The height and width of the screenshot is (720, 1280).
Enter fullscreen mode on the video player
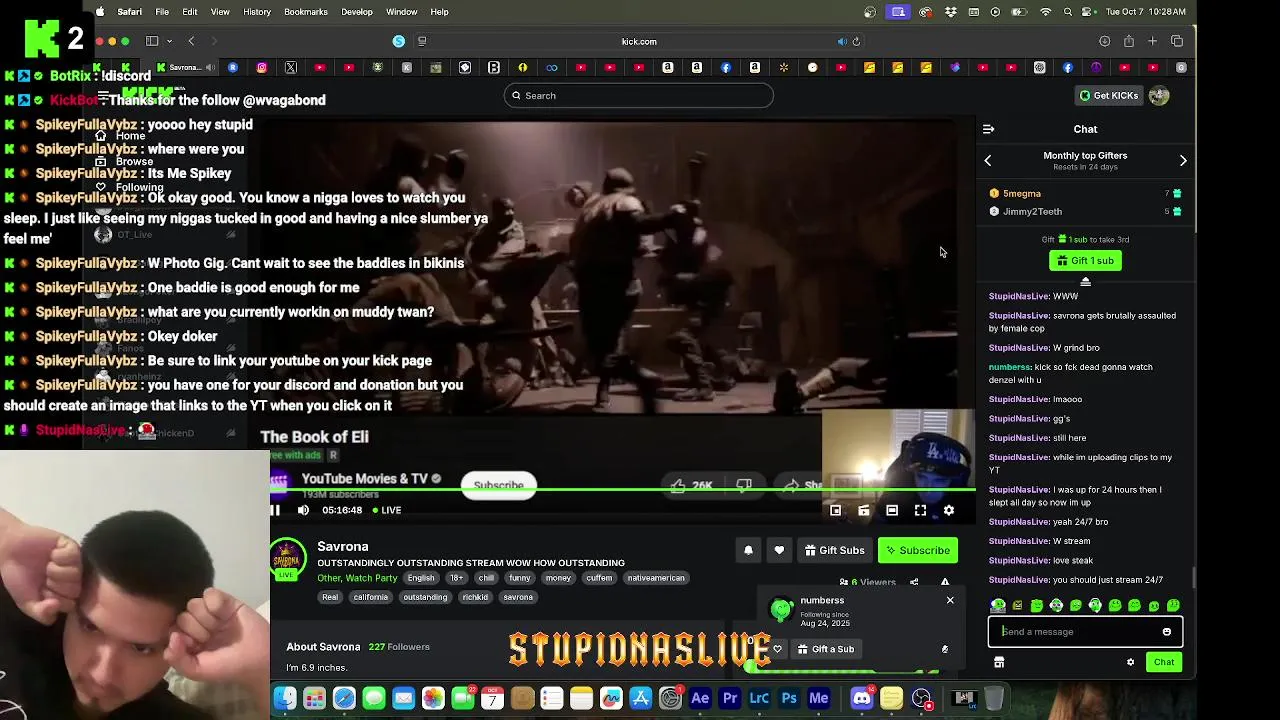pyautogui.click(x=920, y=510)
